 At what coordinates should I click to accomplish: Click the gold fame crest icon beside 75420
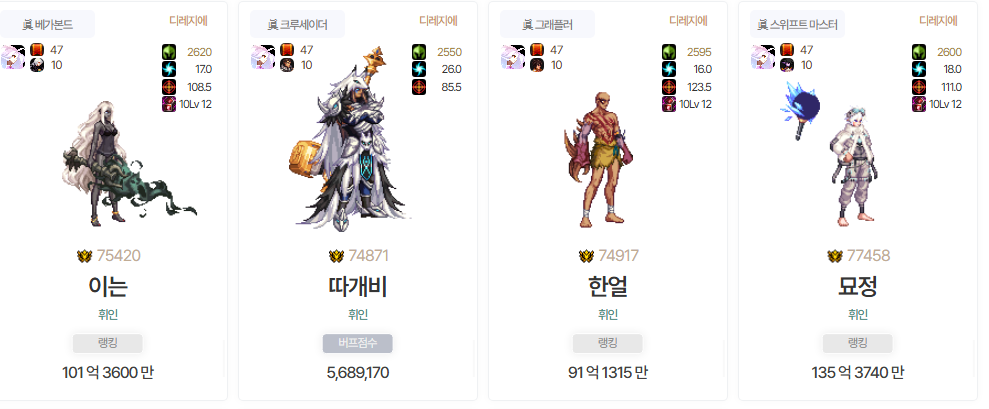coord(85,256)
